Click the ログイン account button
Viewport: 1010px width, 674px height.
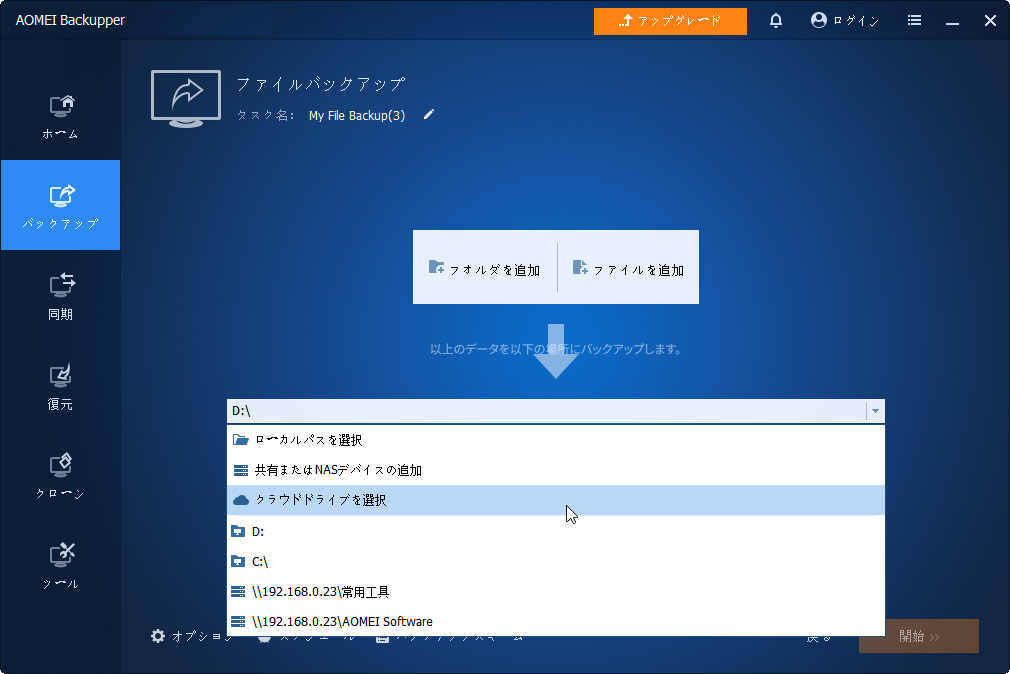click(844, 21)
